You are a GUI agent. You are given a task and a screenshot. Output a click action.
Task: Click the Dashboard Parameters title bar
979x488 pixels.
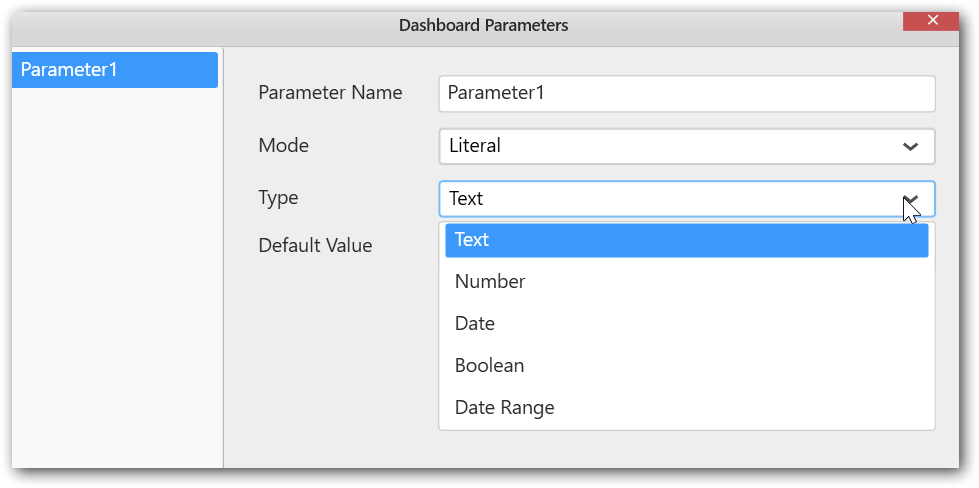tap(483, 25)
